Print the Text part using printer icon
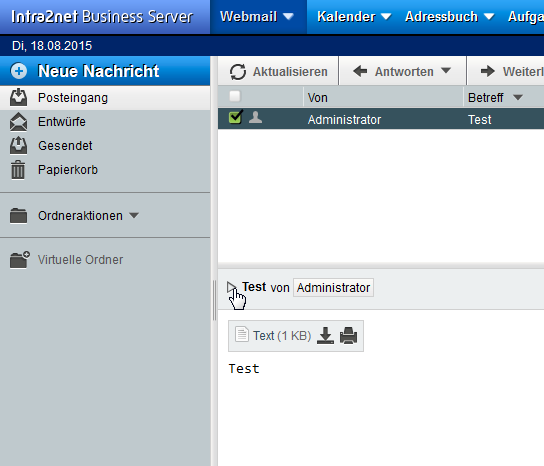Screen dimensions: 544x466 tap(348, 336)
